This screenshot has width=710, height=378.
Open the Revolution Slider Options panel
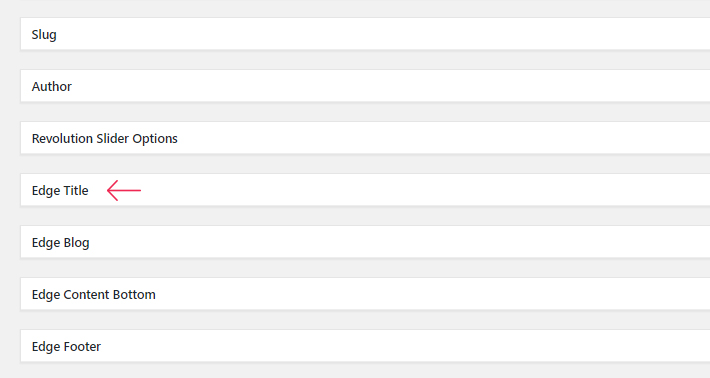365,138
